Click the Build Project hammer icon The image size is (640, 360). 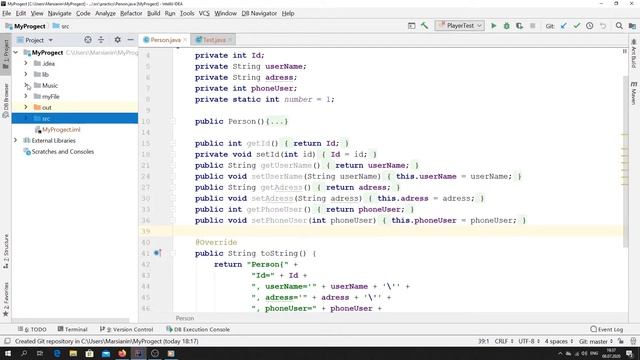(424, 26)
